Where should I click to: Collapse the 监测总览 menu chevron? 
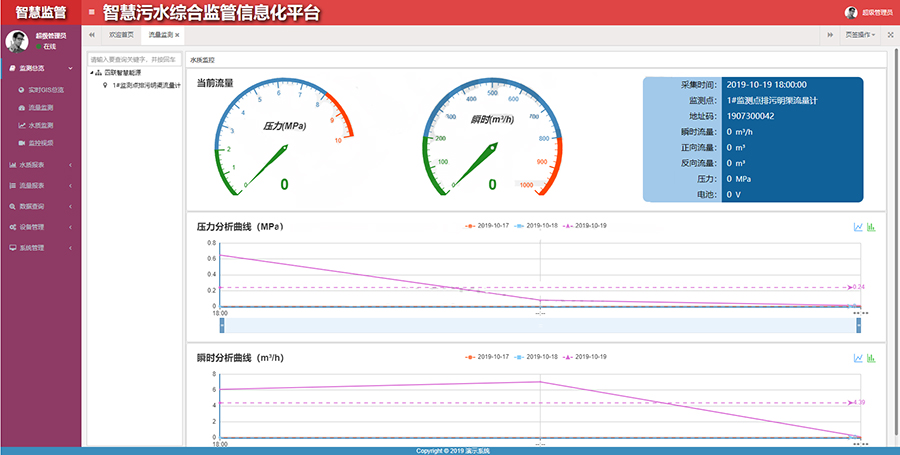pyautogui.click(x=71, y=68)
